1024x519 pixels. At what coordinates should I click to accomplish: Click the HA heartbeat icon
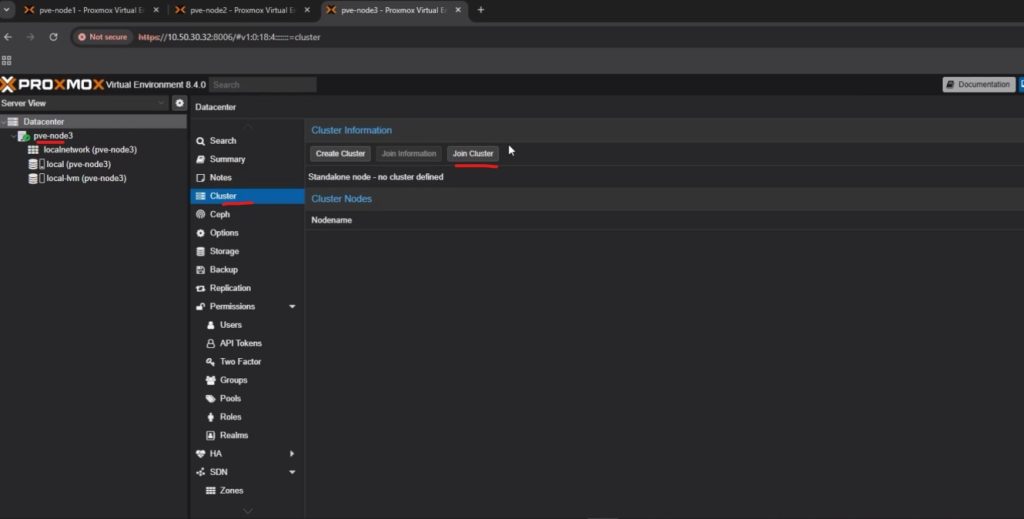[x=200, y=454]
